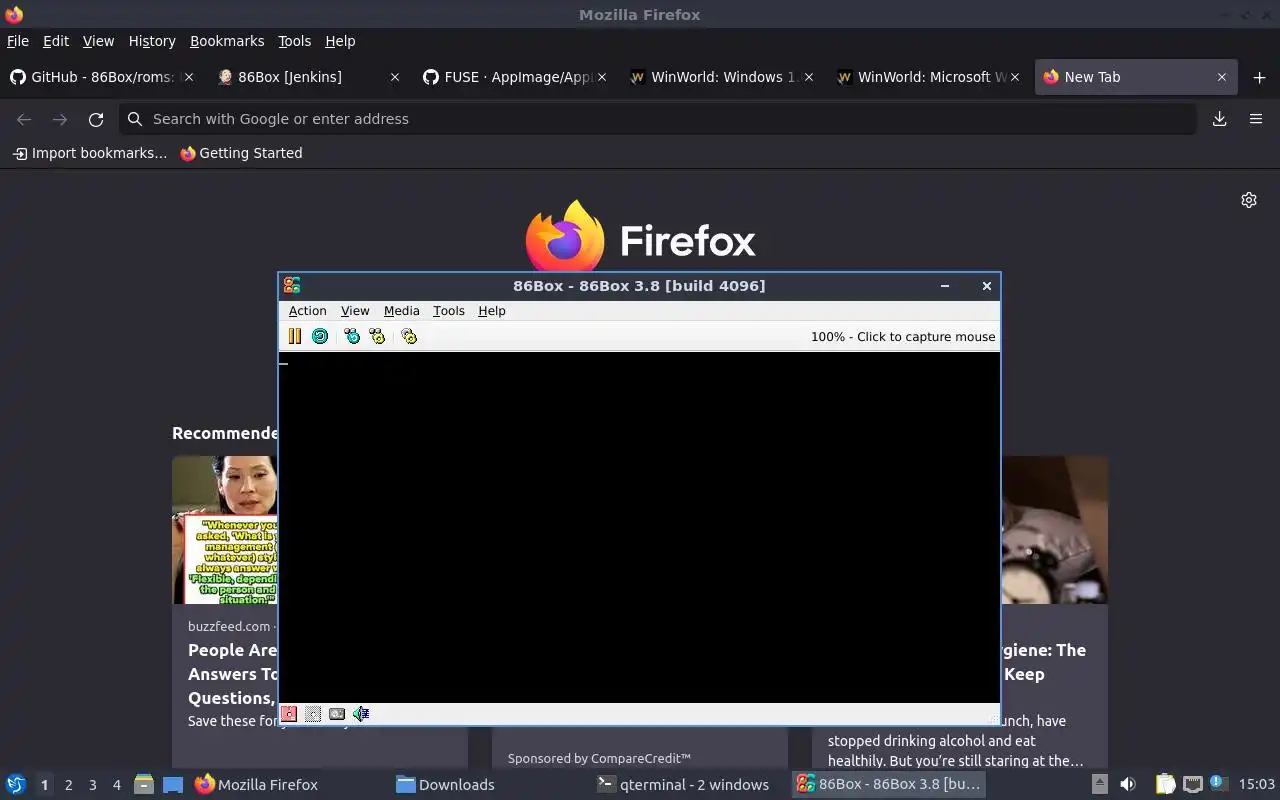
Task: Open the system start menu icon
Action: (x=16, y=784)
